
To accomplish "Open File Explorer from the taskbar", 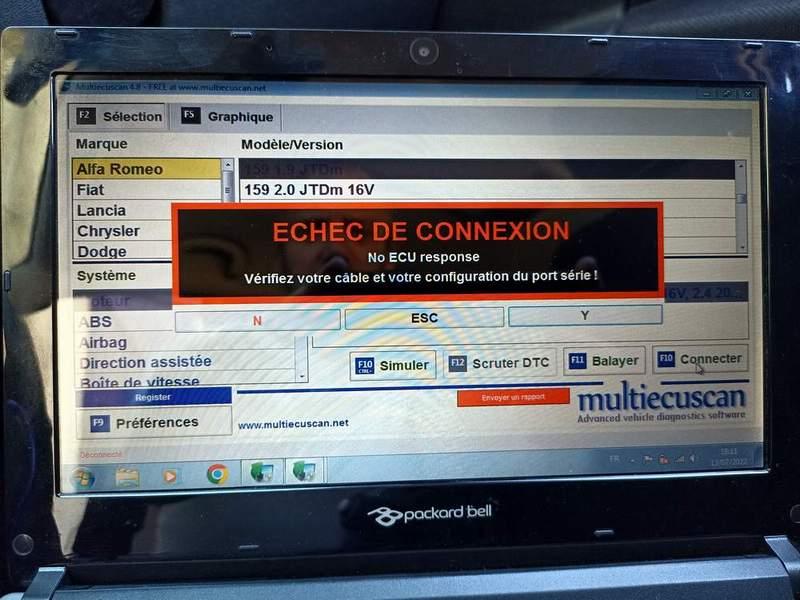I will [127, 476].
